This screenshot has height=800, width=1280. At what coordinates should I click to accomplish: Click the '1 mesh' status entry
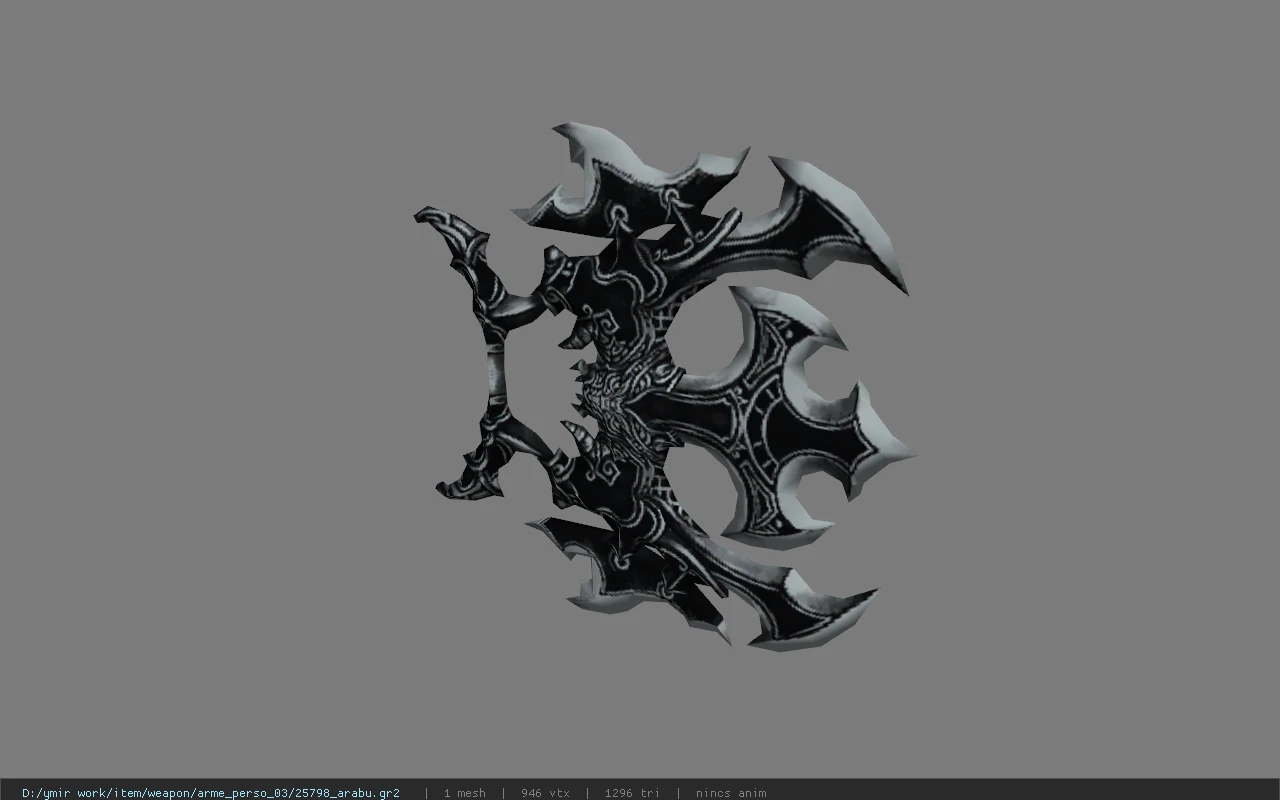pos(465,793)
